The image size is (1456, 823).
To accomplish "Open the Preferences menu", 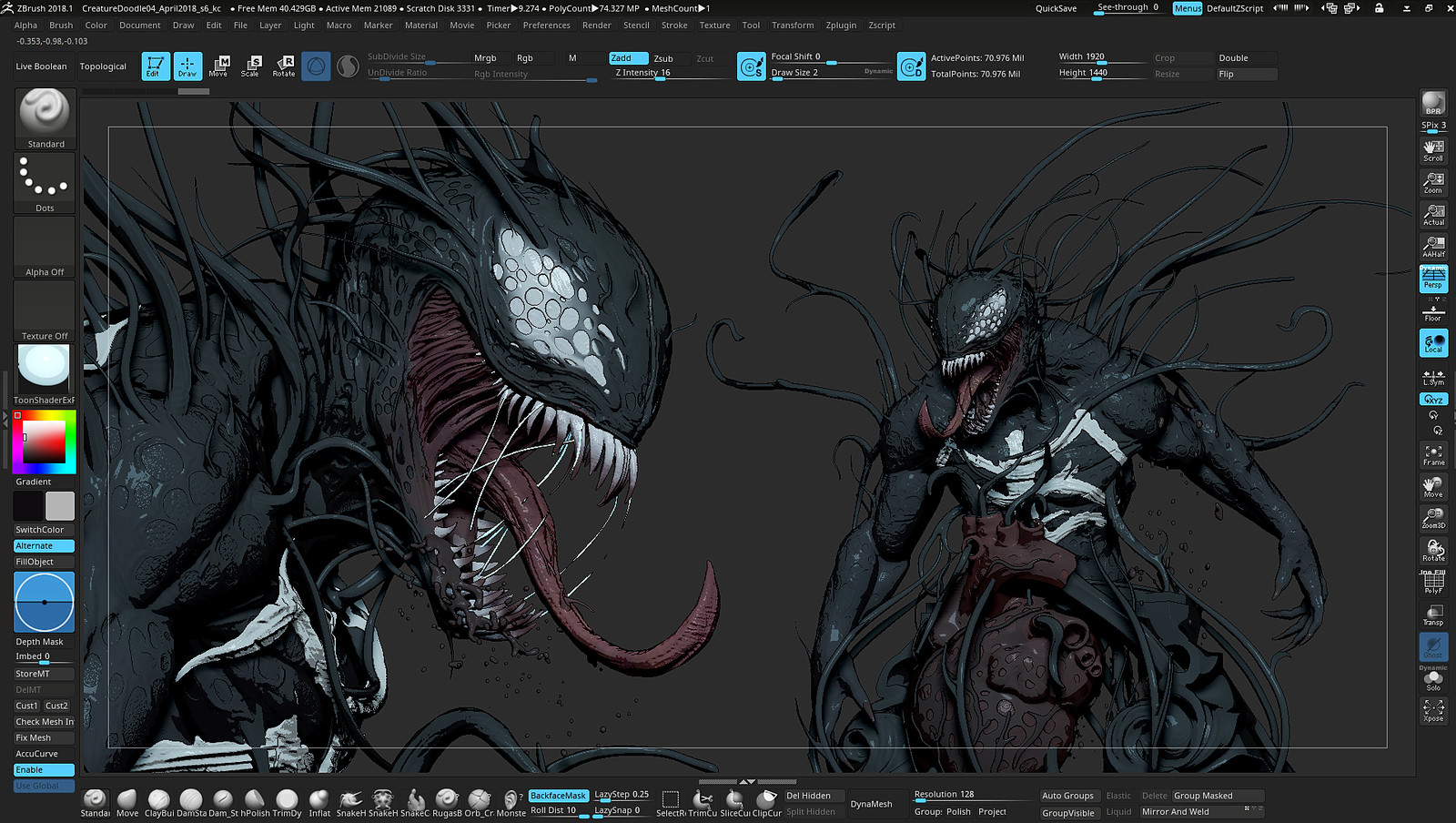I will point(546,25).
